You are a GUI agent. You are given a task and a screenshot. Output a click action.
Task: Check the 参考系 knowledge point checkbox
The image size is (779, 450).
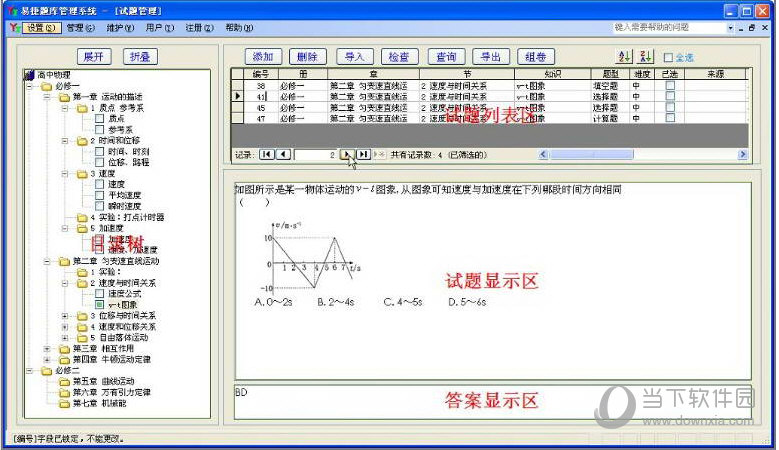coord(100,130)
